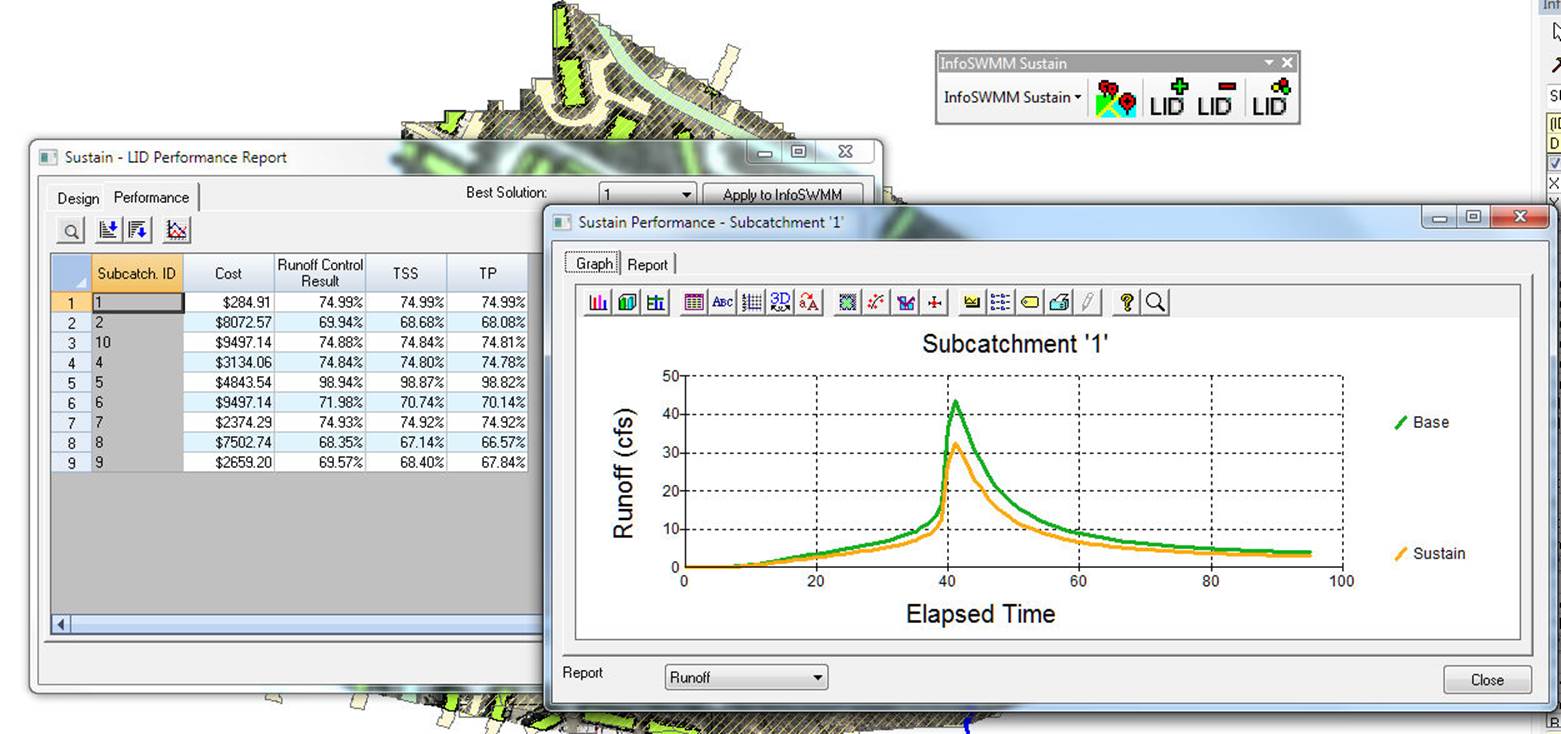Click the chart toolbar magnifier zoom icon
The width and height of the screenshot is (1561, 734).
tap(1155, 302)
